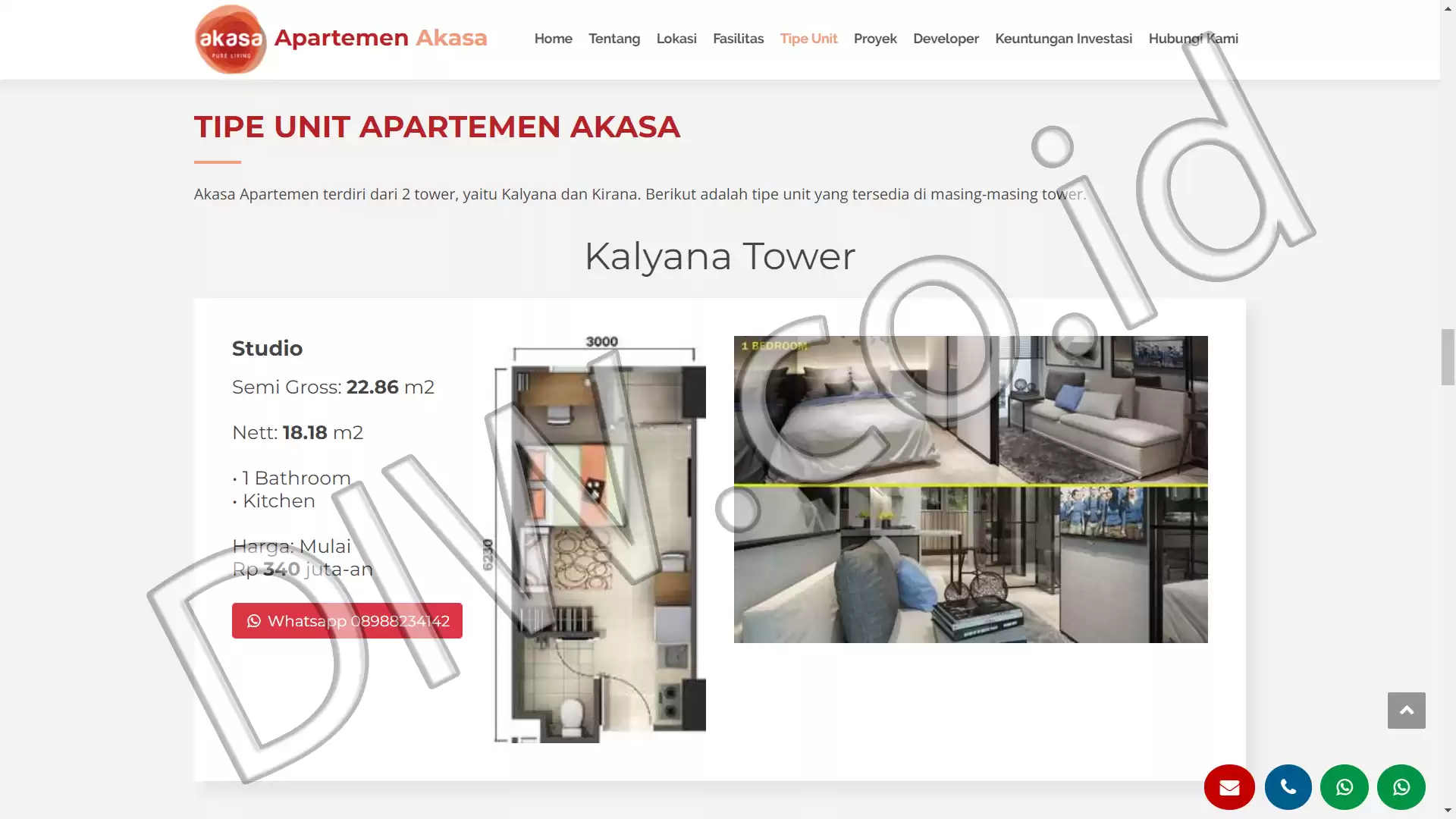Open the Fasilitas navigation link
Viewport: 1456px width, 819px height.
(738, 39)
